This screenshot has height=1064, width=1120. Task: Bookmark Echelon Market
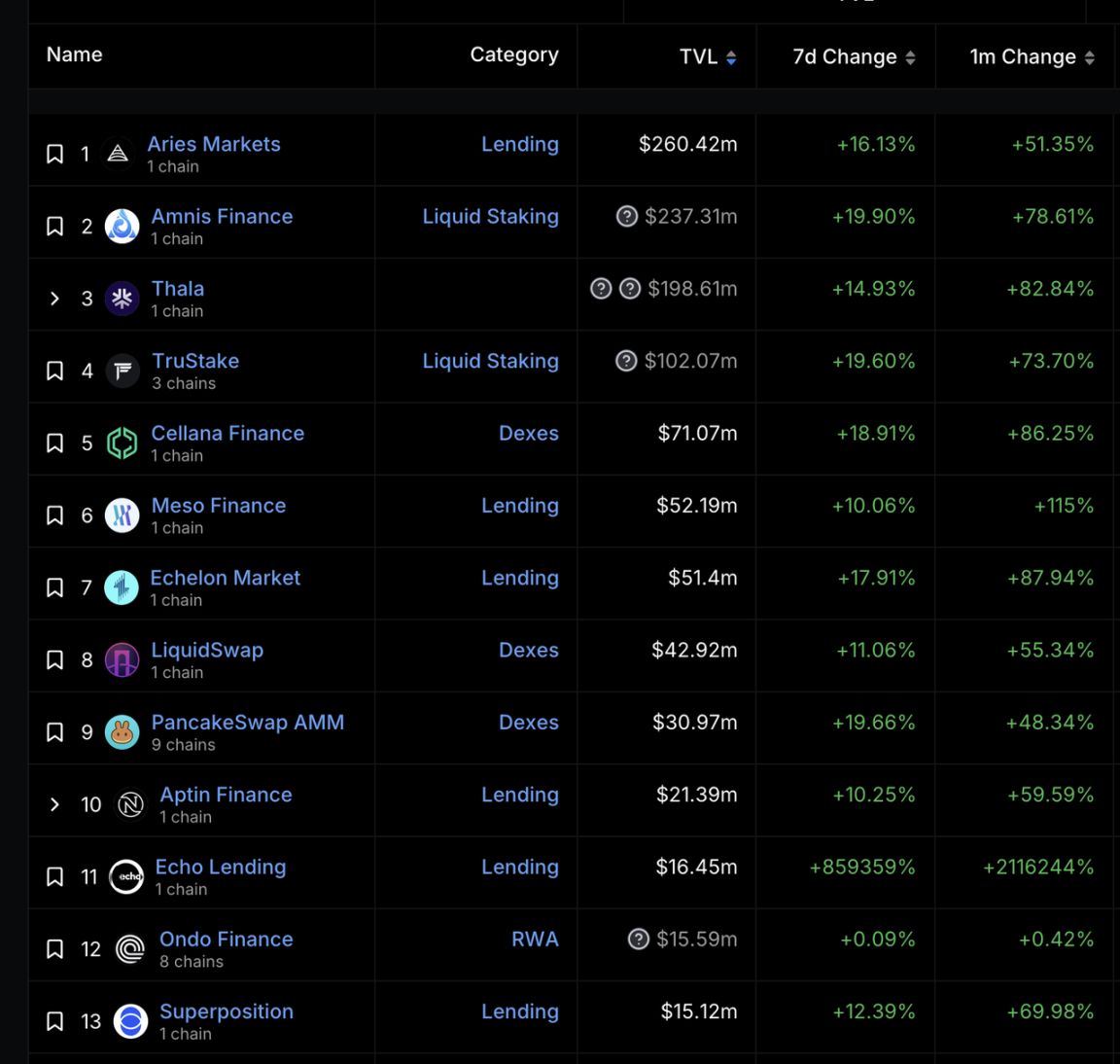55,587
